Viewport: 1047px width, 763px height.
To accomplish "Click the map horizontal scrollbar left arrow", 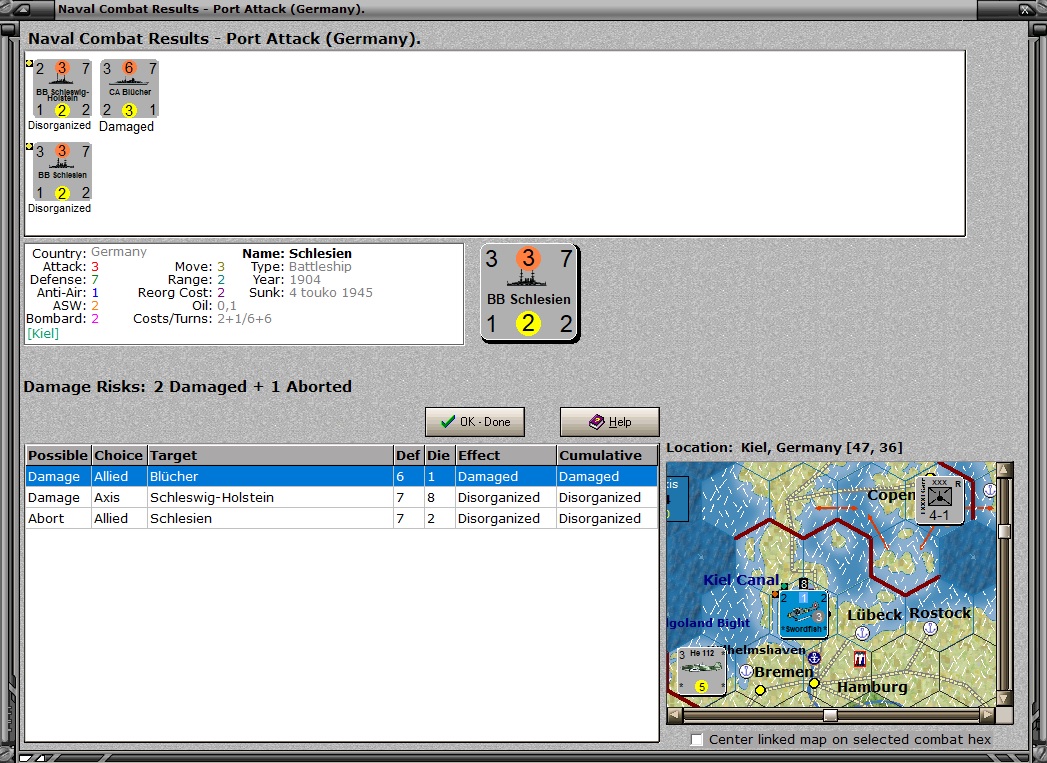I will [x=675, y=715].
